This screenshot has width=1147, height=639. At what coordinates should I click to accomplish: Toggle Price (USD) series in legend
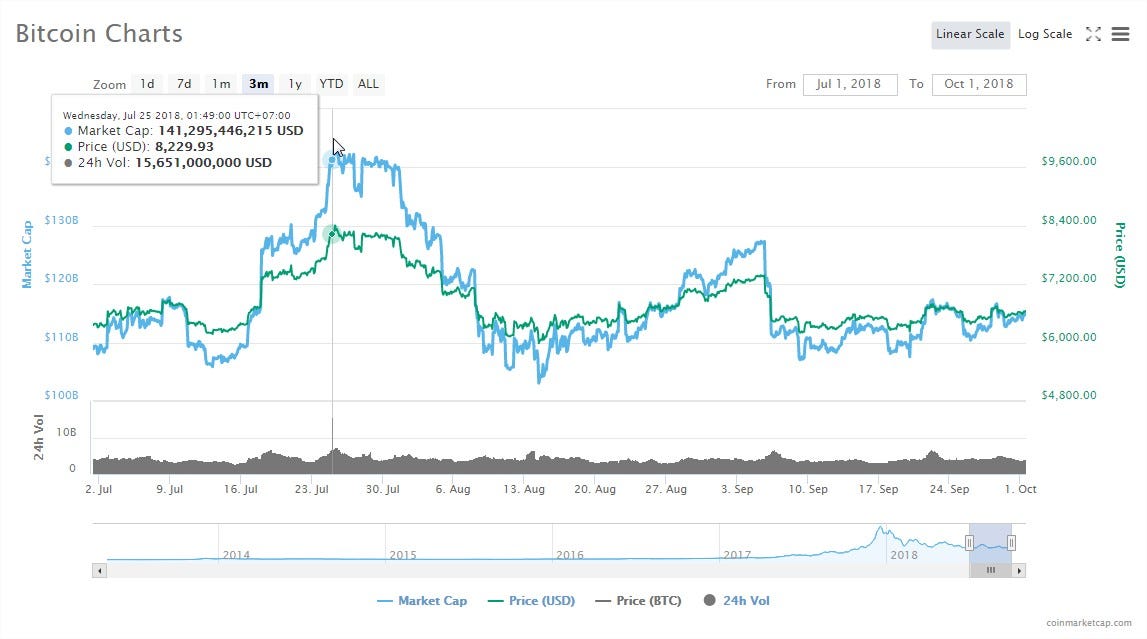tap(532, 601)
